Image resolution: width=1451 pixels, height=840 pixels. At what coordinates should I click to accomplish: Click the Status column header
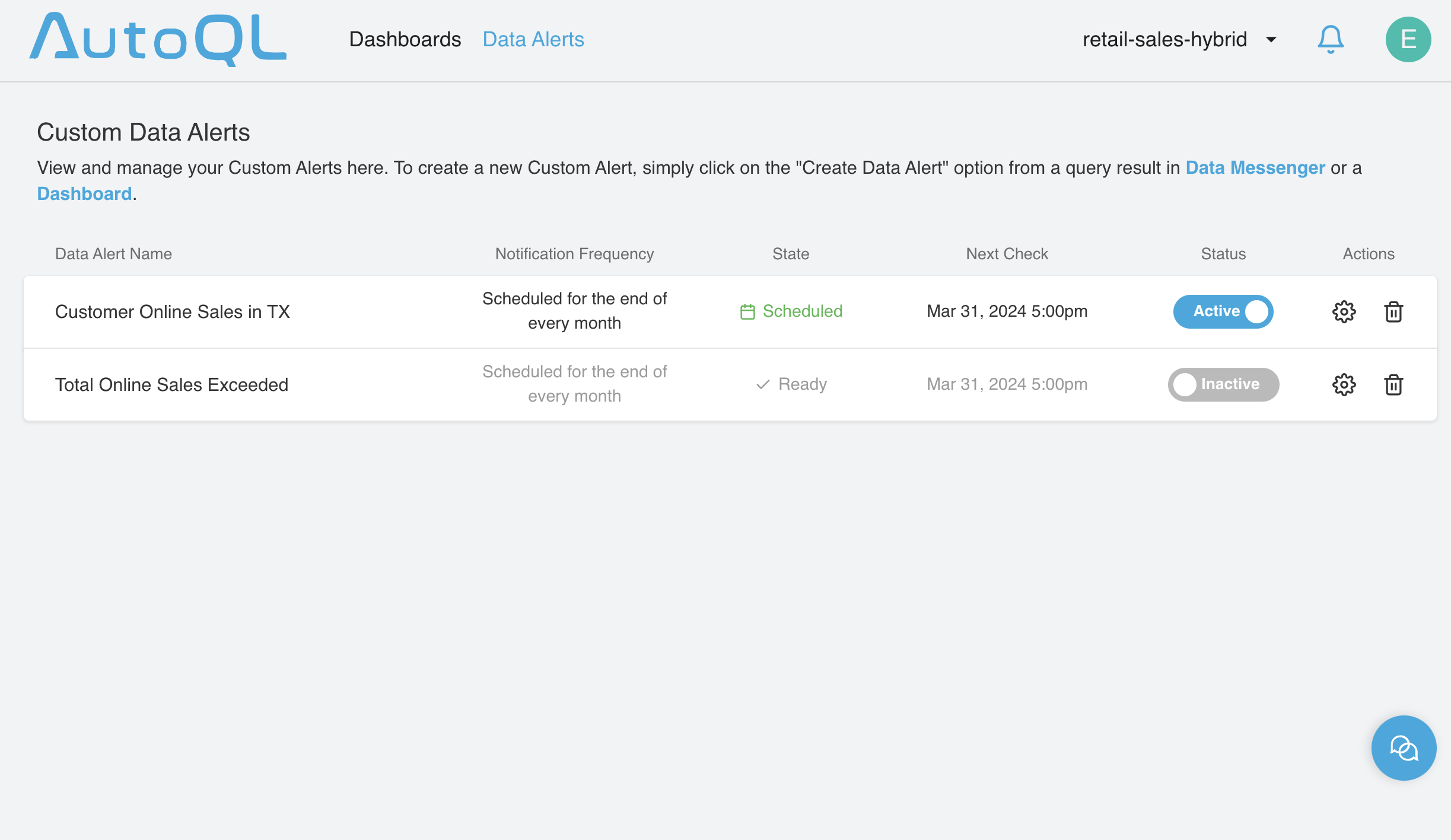1223,254
